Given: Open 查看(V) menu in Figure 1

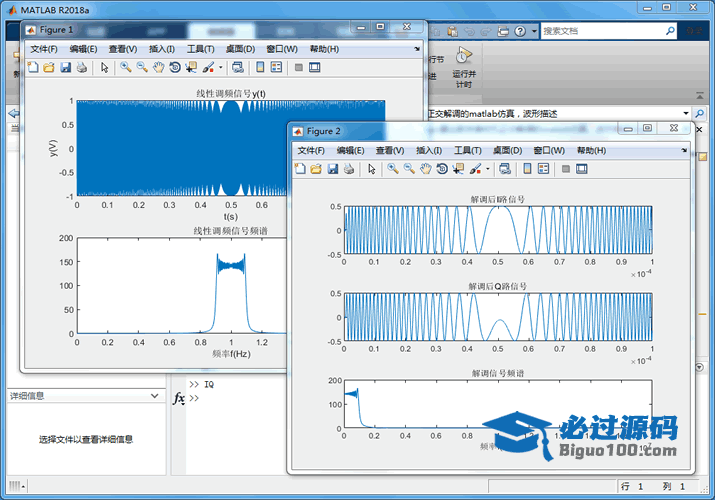Looking at the screenshot, I should 123,49.
